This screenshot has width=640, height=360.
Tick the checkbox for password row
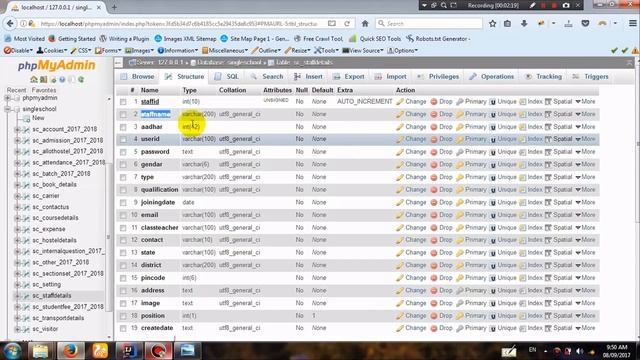(123, 152)
